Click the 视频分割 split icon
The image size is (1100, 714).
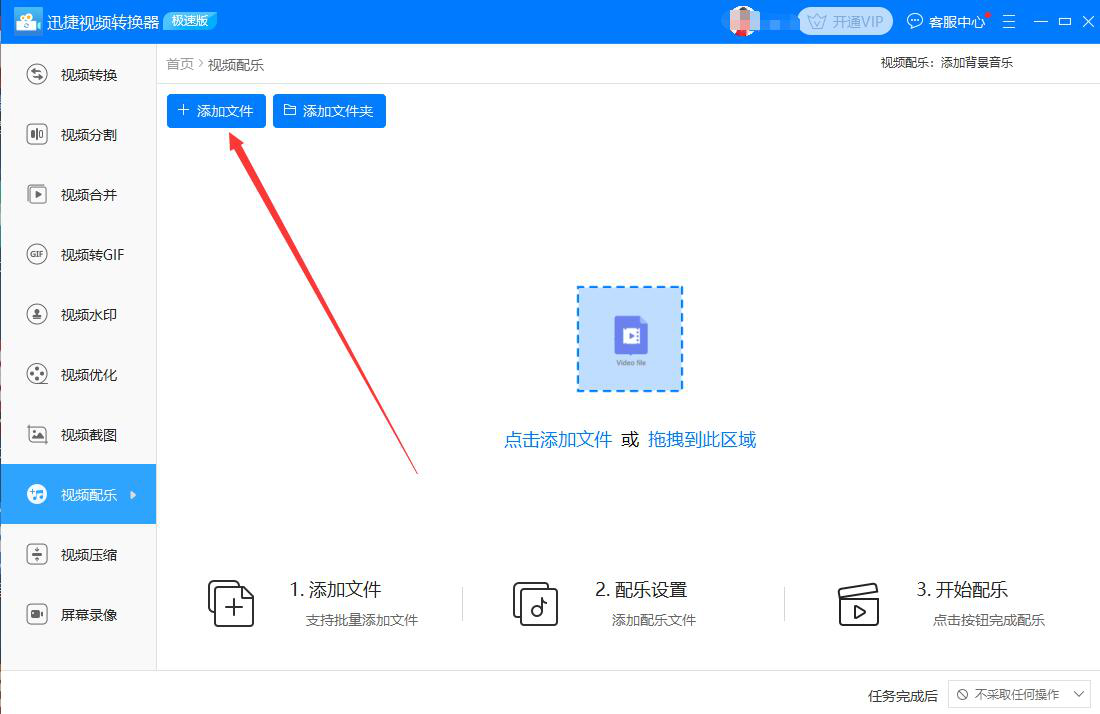coord(36,134)
